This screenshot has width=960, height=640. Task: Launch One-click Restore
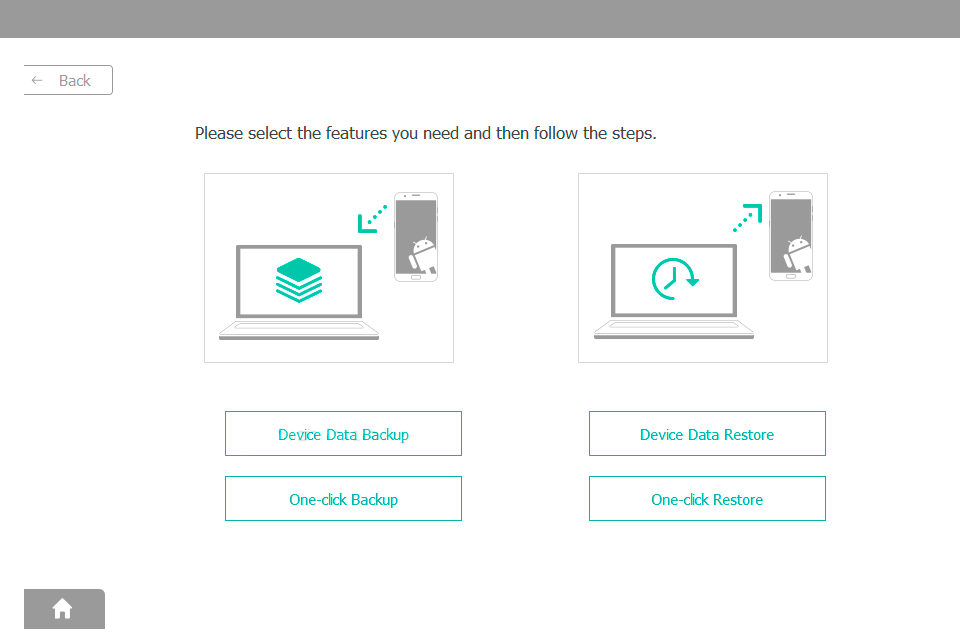pyautogui.click(x=707, y=498)
